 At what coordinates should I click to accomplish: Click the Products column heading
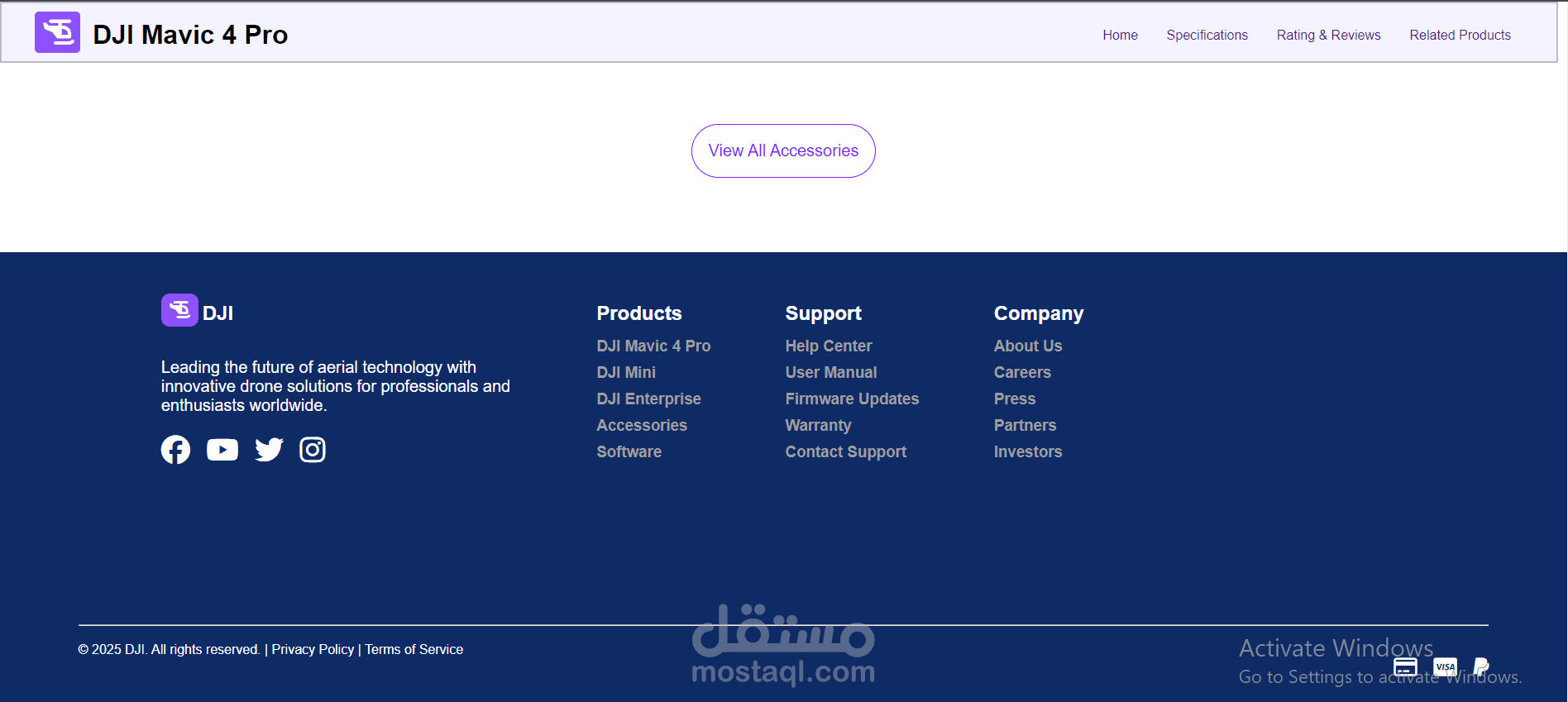click(x=639, y=313)
